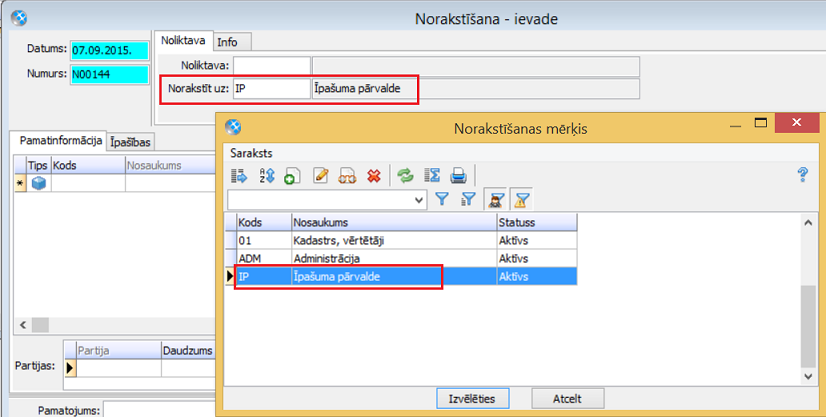Refresh the list with green arrows icon
Image resolution: width=826 pixels, height=417 pixels.
click(x=405, y=175)
